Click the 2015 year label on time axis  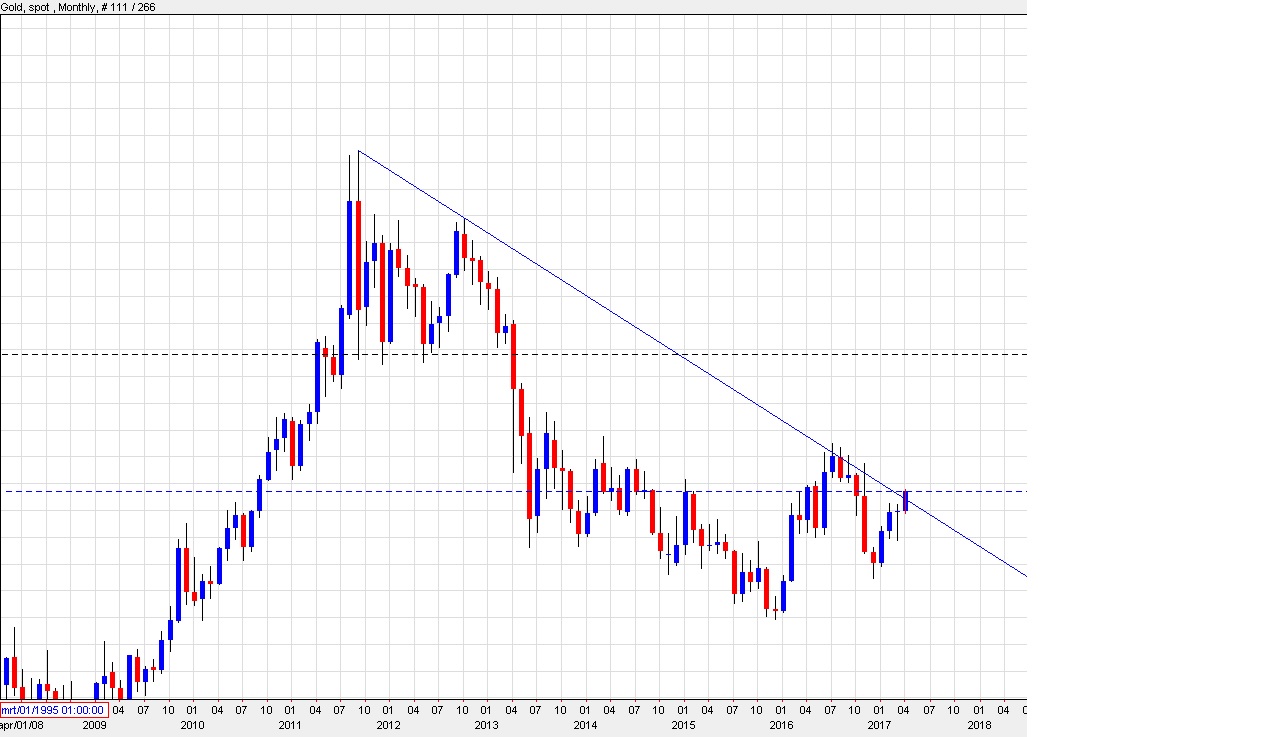tap(683, 725)
